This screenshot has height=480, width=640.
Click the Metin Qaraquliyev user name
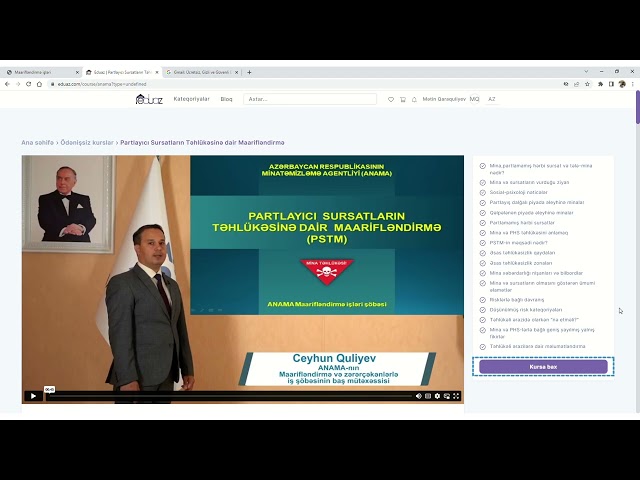[x=444, y=99]
